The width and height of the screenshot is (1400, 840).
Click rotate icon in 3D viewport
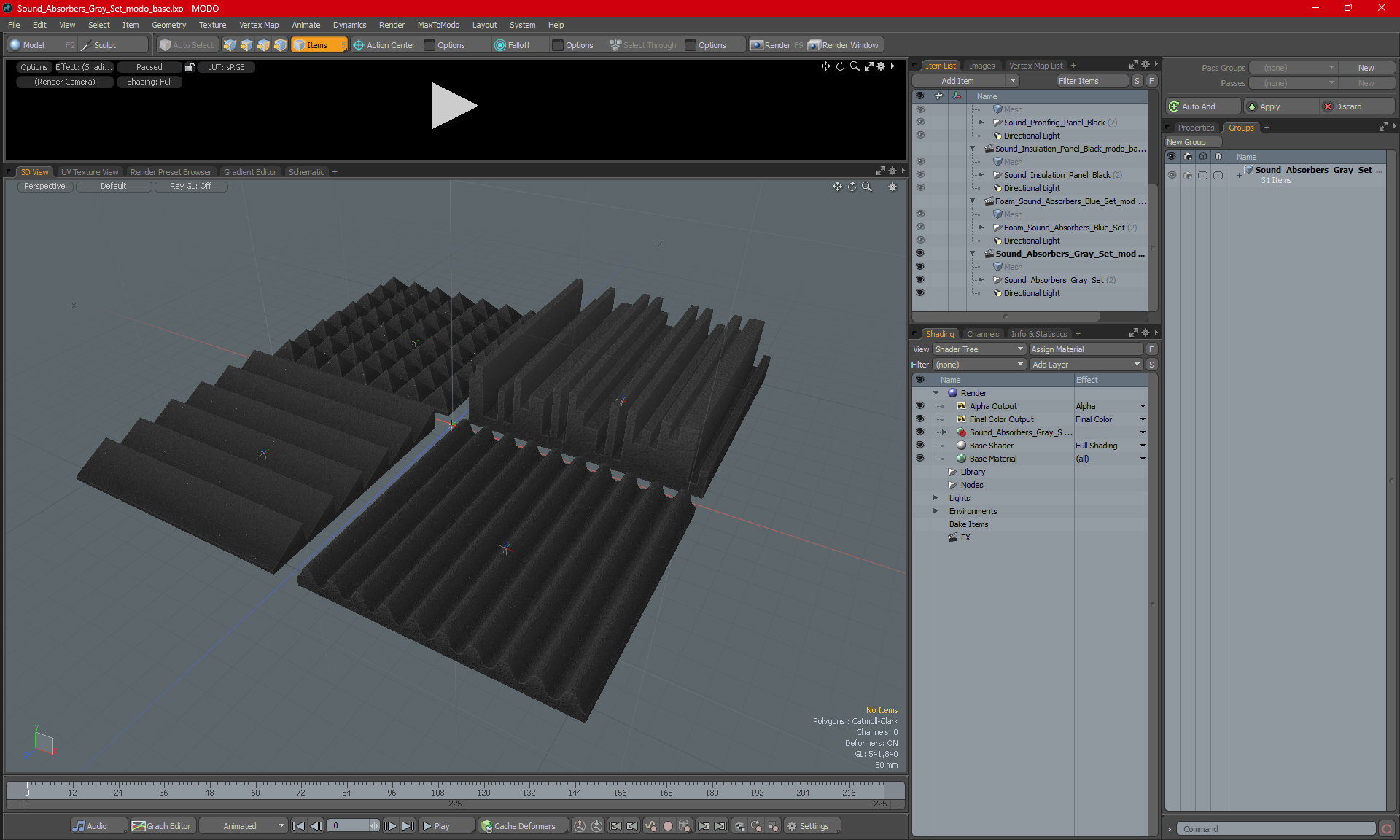[x=852, y=187]
